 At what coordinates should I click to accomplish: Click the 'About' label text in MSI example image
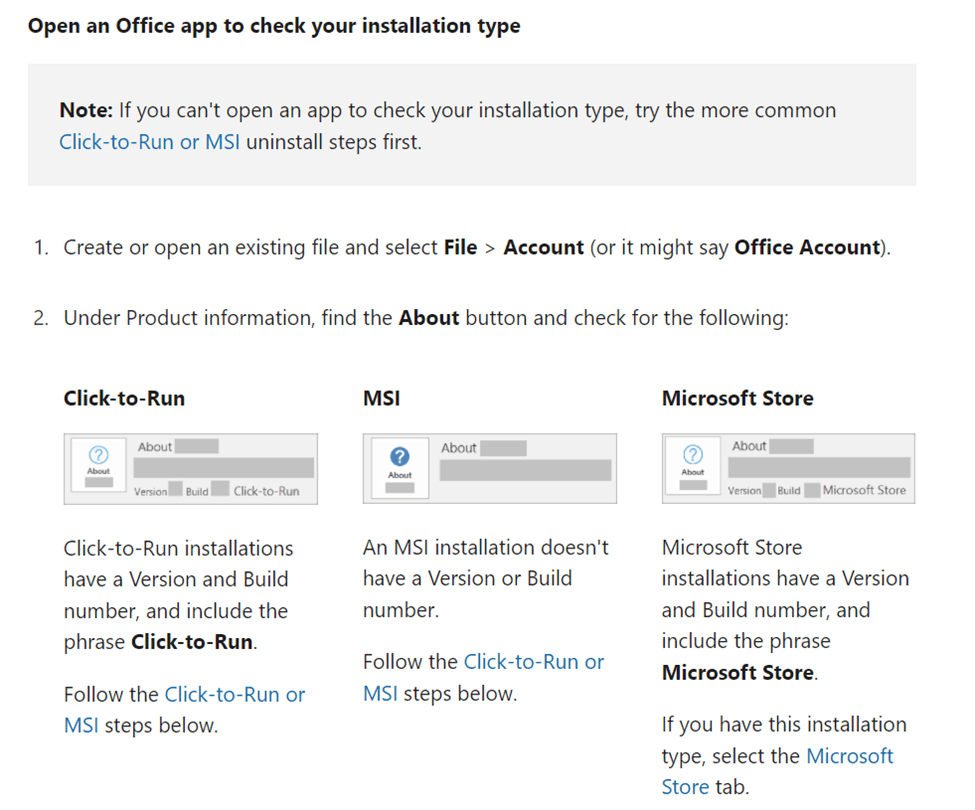(x=459, y=448)
